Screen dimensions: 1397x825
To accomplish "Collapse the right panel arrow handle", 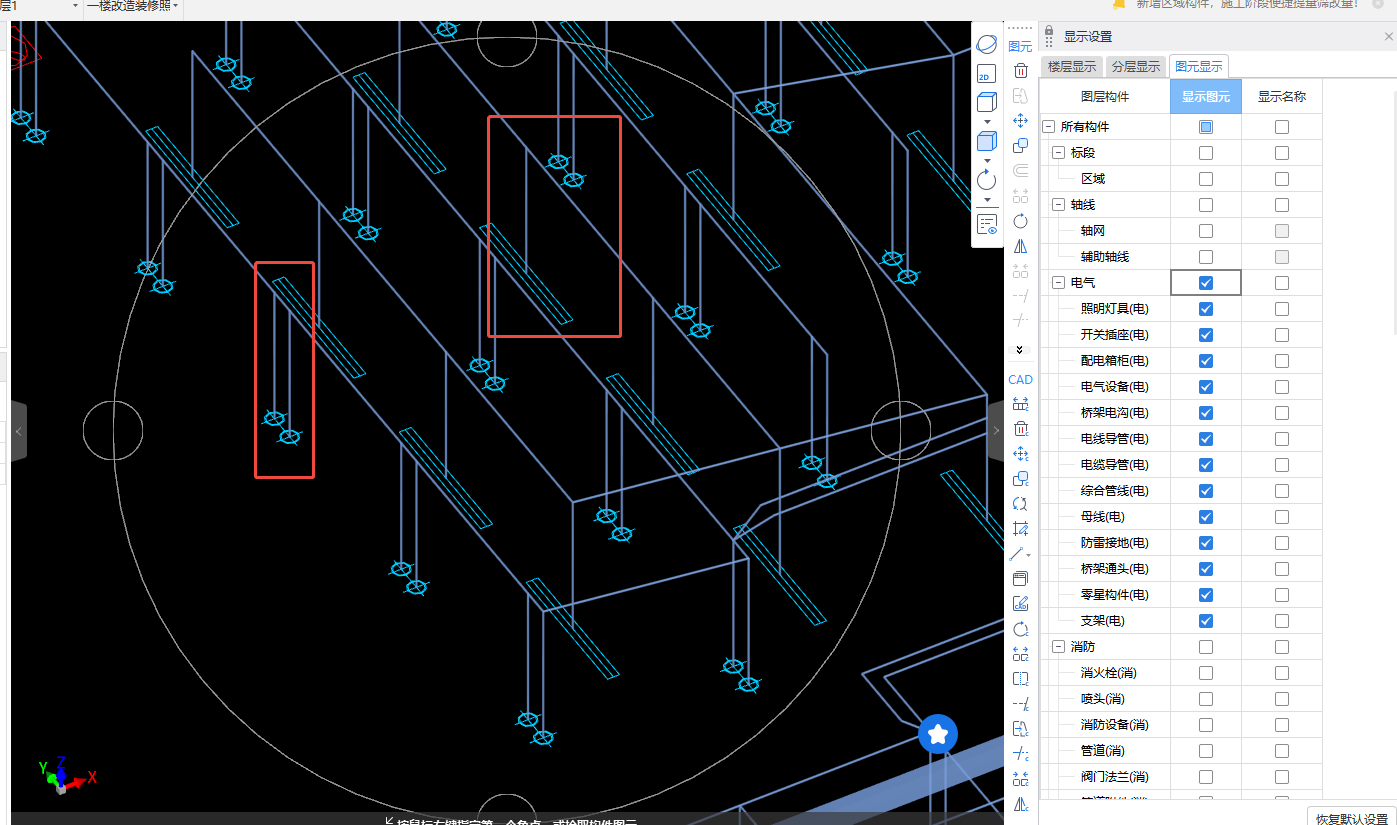I will click(x=996, y=431).
